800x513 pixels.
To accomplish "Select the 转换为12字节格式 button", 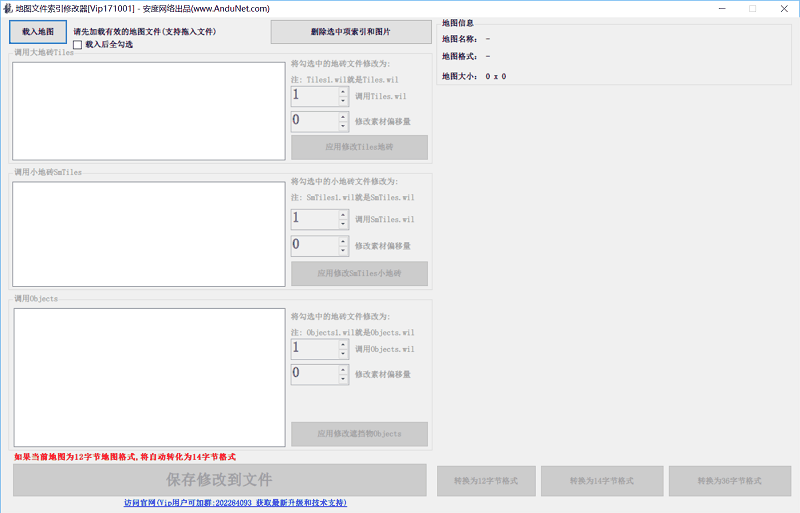I will [486, 481].
